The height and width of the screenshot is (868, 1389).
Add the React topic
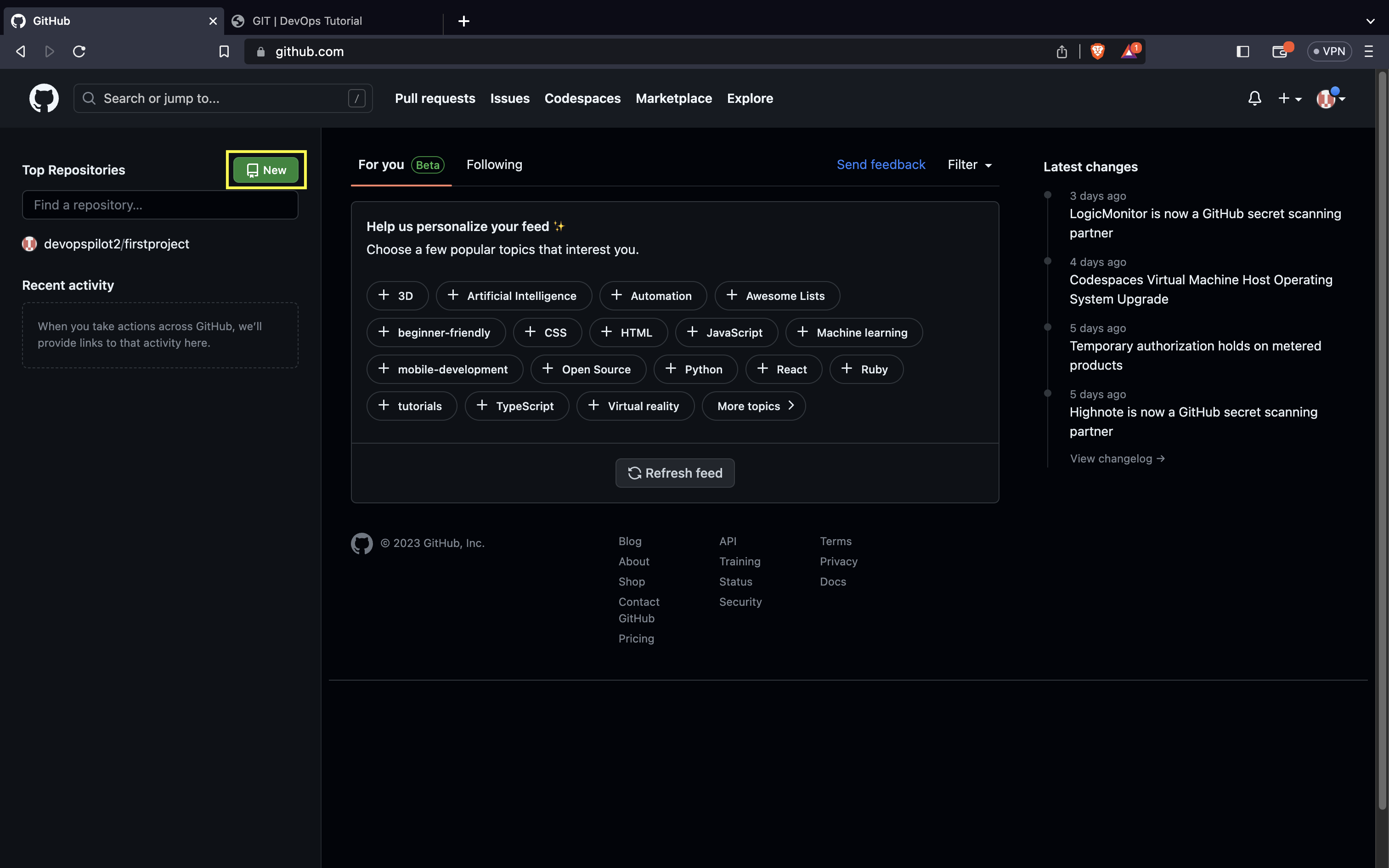pyautogui.click(x=784, y=369)
